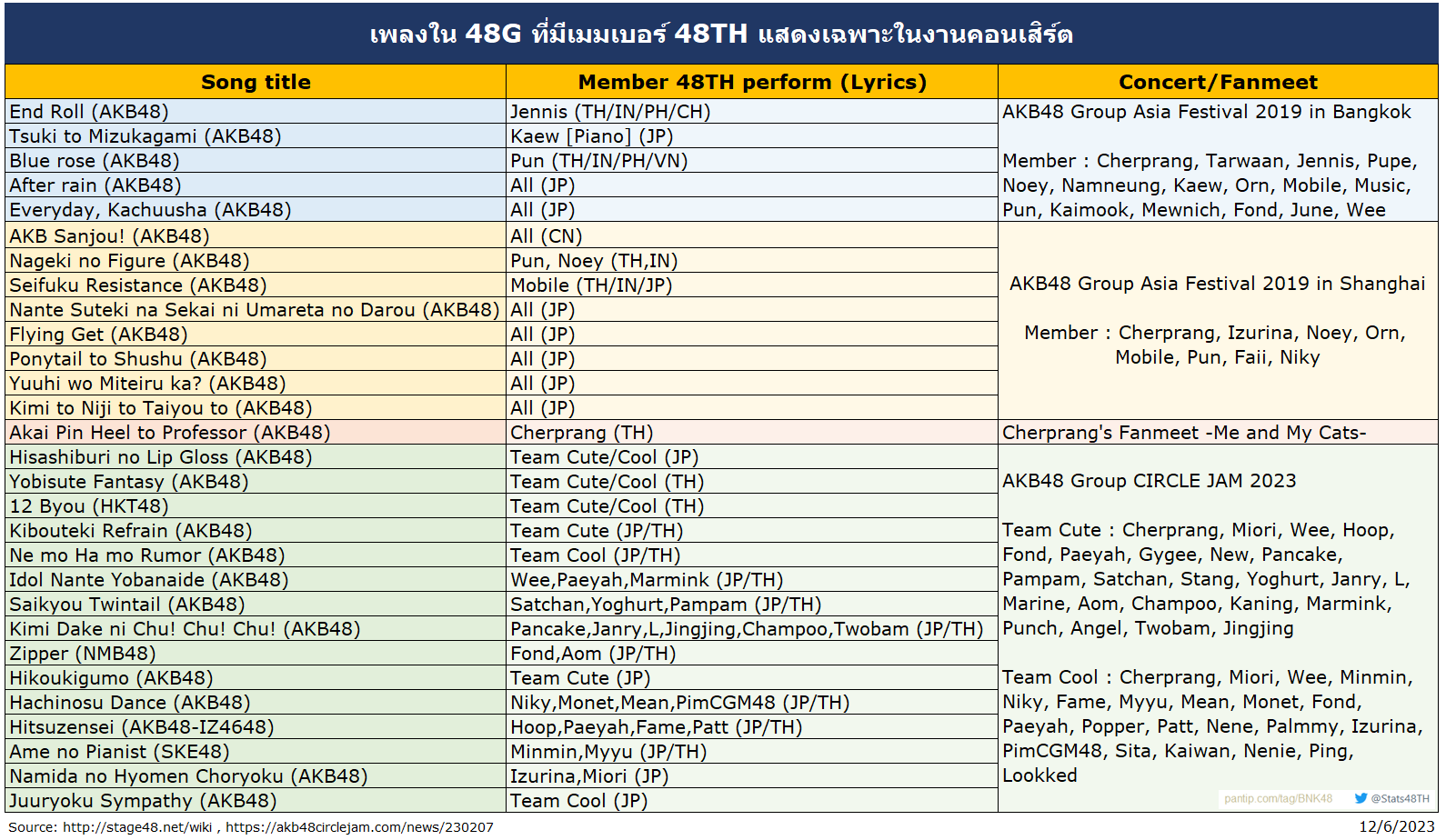This screenshot has height=840, width=1446.
Task: Select the Ame no Pianist (SKE48) cell
Action: (x=256, y=752)
